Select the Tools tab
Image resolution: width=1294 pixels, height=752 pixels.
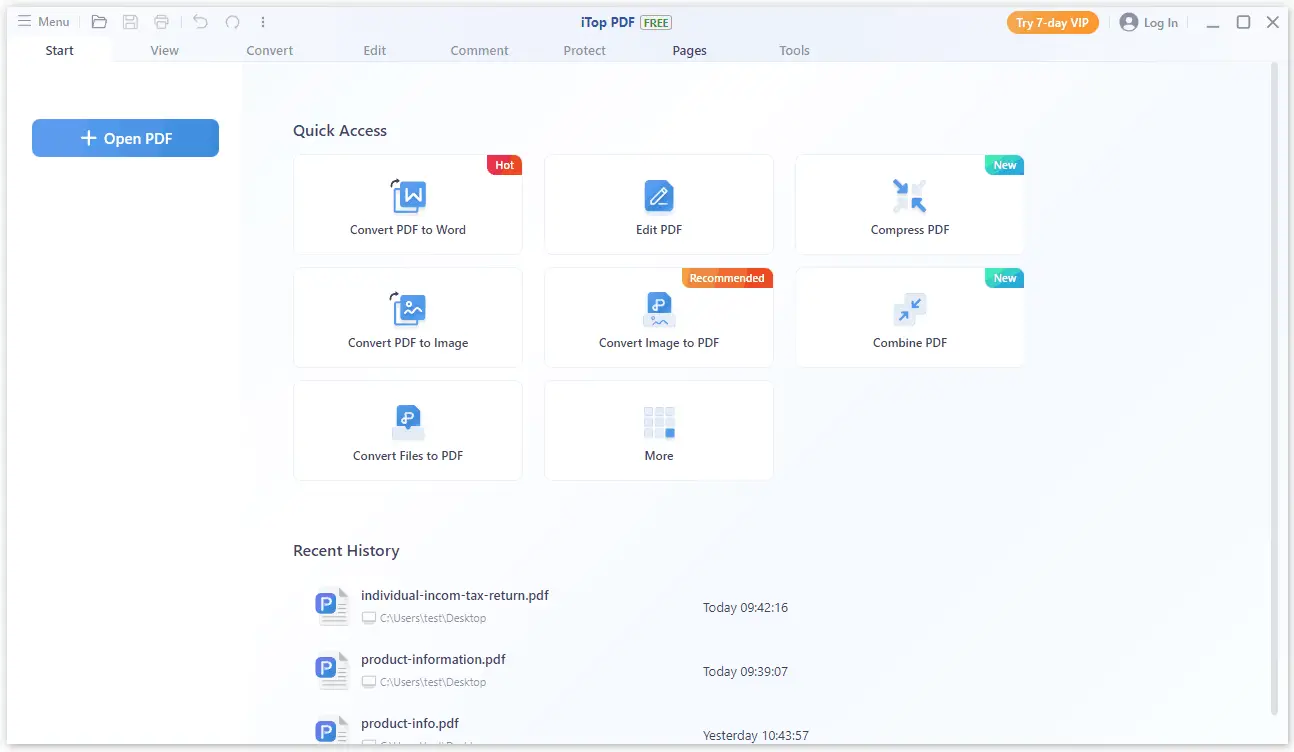point(795,50)
